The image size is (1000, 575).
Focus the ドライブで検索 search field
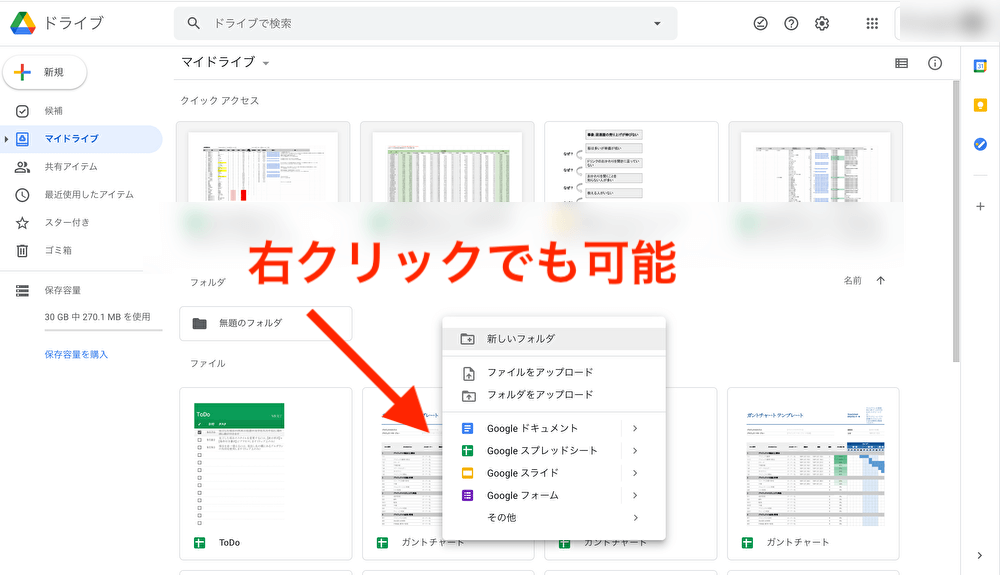[x=425, y=24]
